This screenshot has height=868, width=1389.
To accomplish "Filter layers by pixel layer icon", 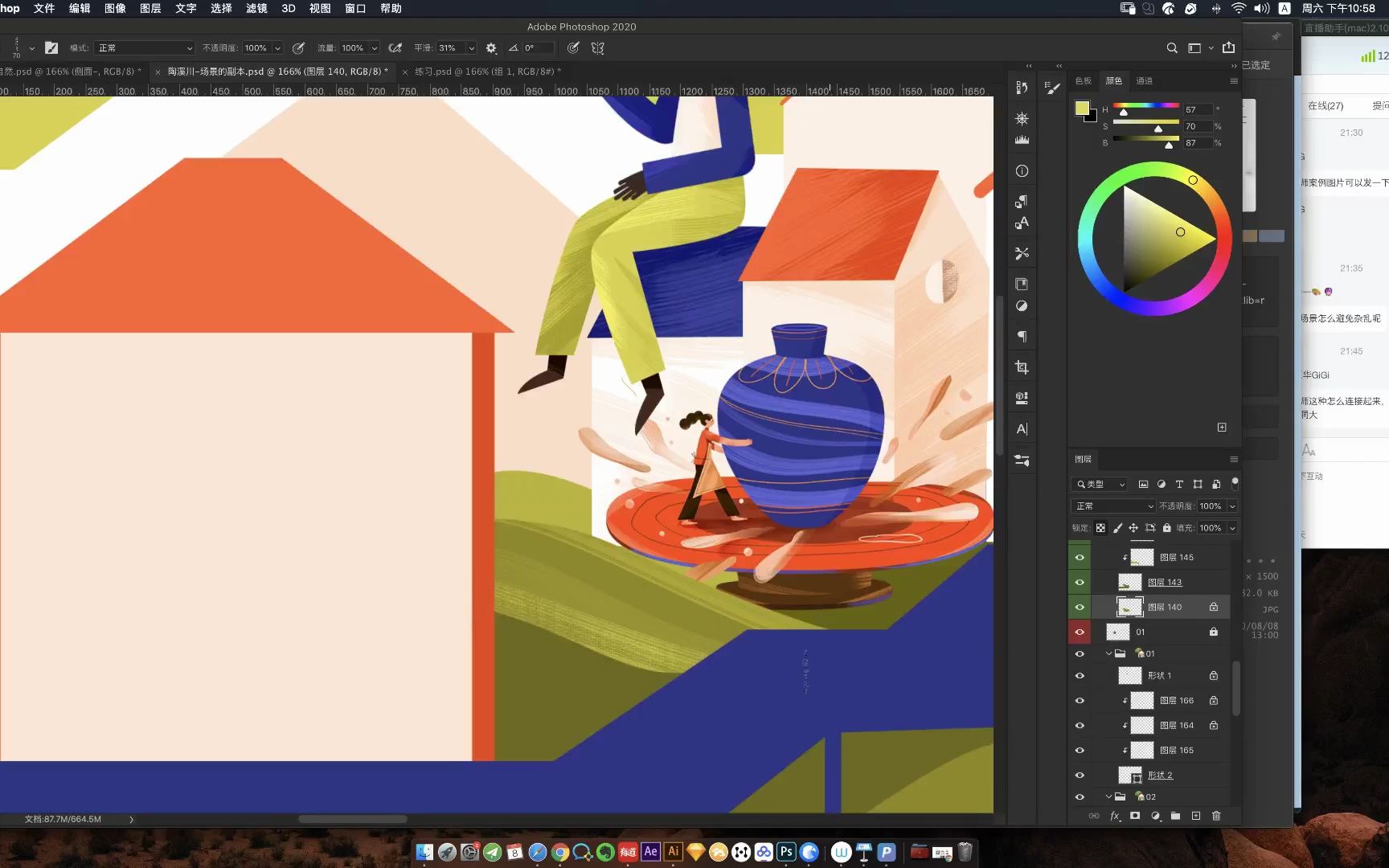I will 1143,485.
